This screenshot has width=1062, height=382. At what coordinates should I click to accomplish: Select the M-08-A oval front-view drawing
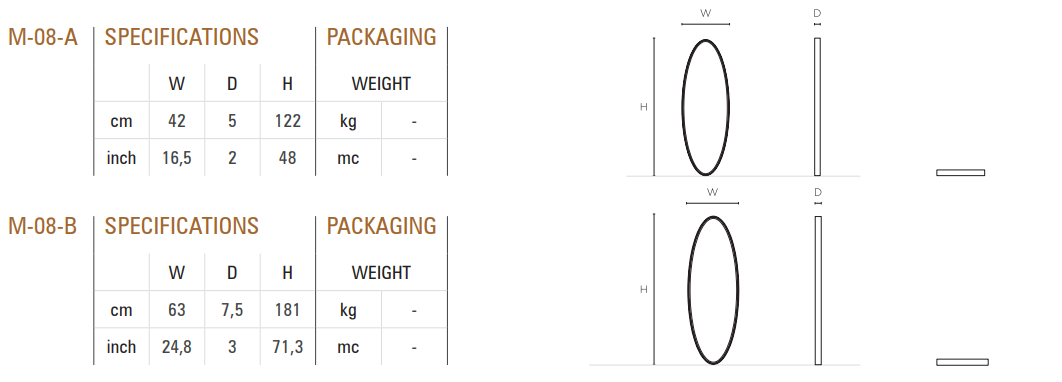click(x=705, y=107)
